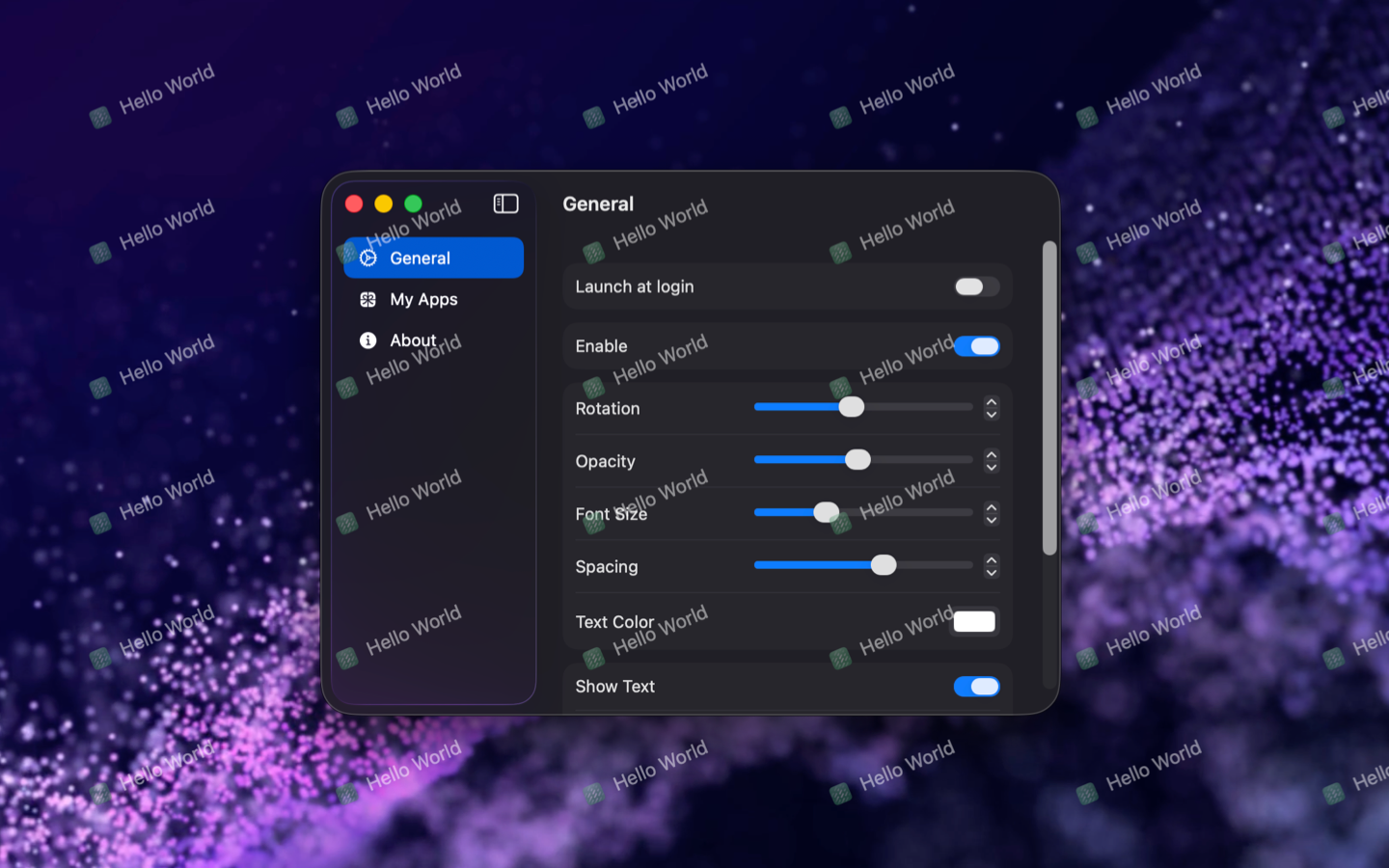
Task: Decrease Opacity with stepper down arrow
Action: (991, 468)
